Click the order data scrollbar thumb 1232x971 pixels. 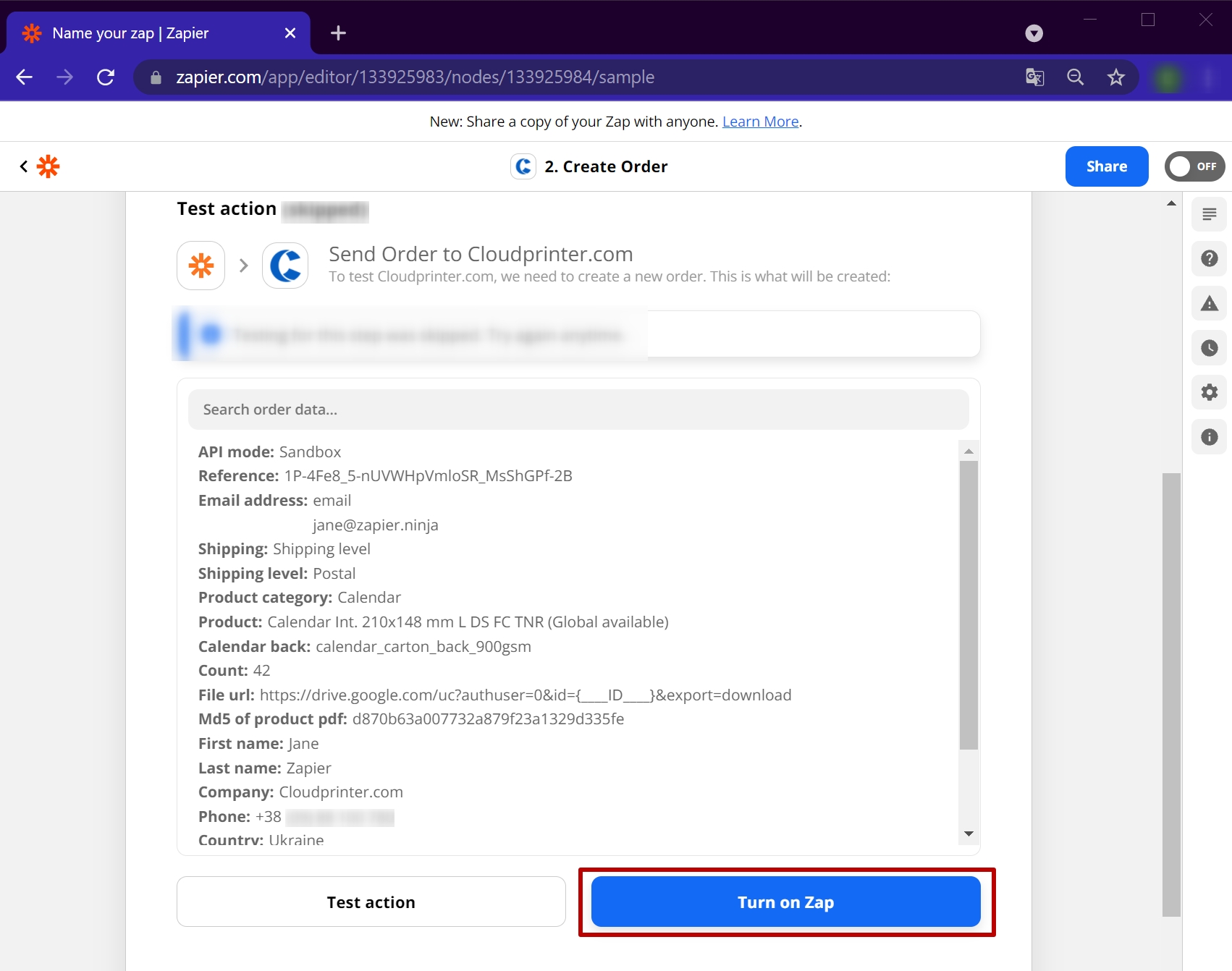tap(969, 605)
